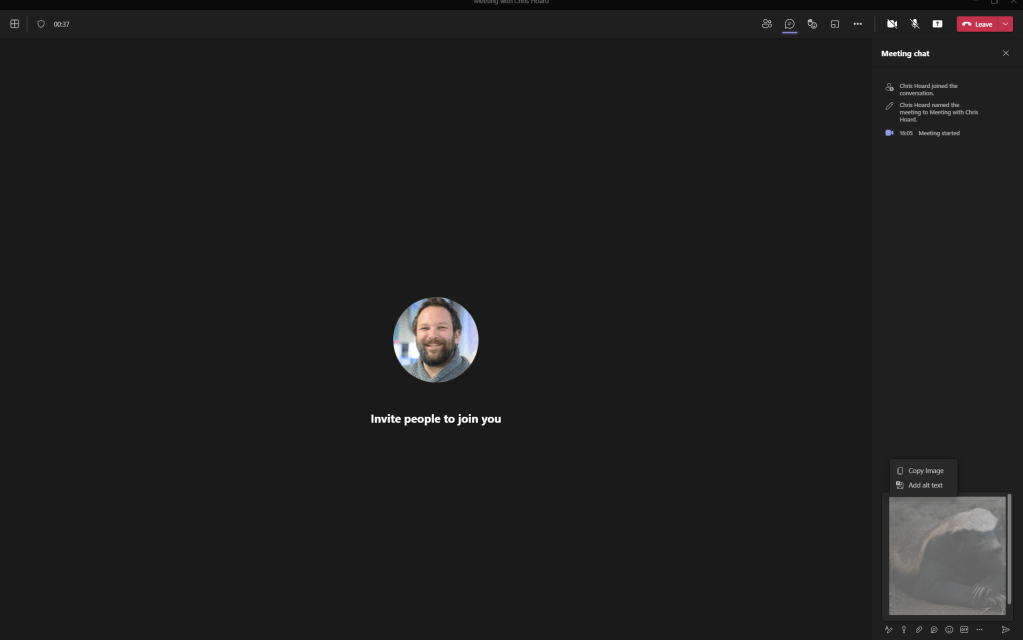Expand the Leave options dropdown arrow
Viewport: 1023px width, 640px height.
pos(1005,24)
